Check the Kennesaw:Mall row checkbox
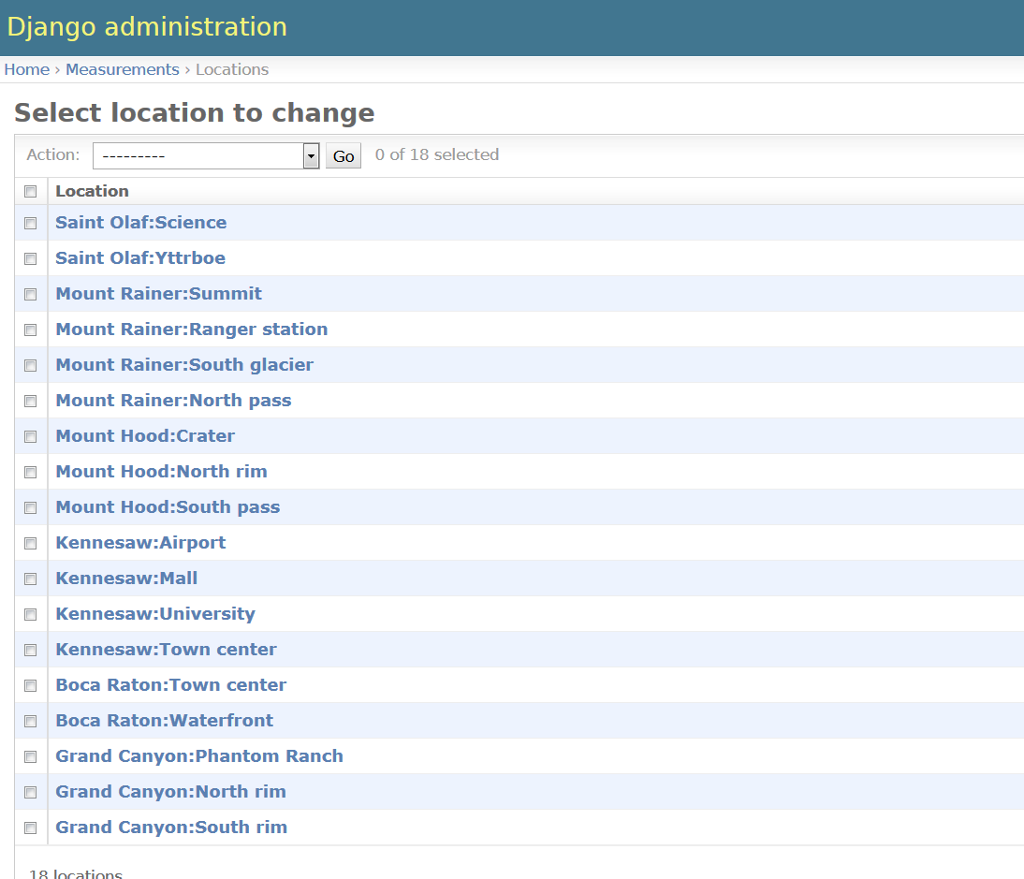 31,579
